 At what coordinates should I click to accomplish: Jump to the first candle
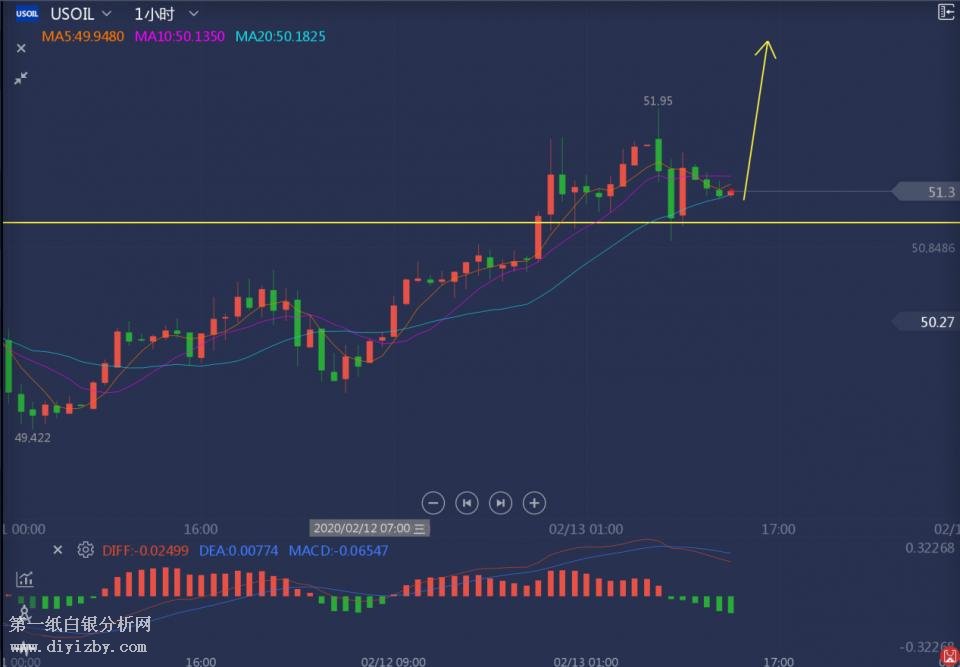(467, 503)
